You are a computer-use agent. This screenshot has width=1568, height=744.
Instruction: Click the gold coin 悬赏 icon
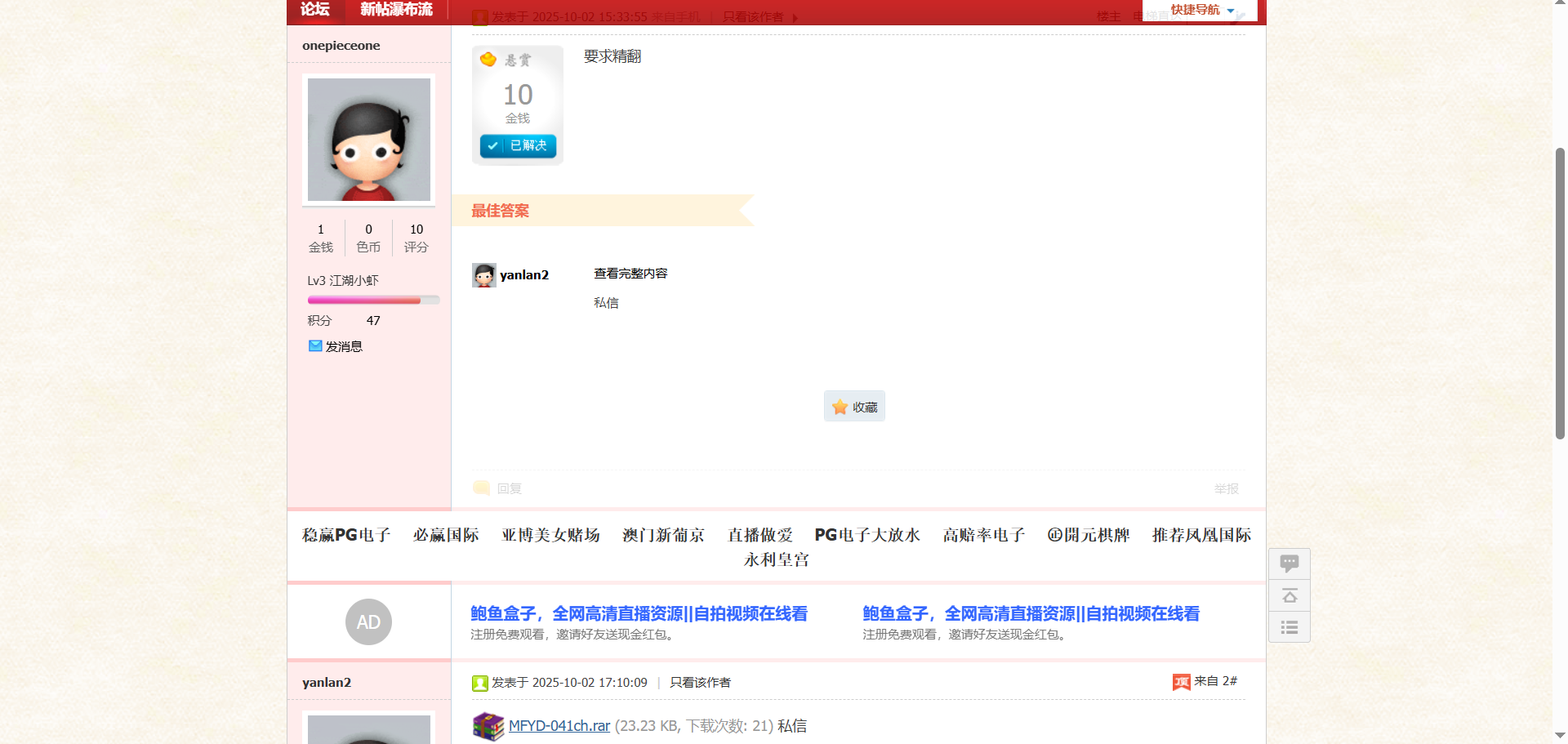click(488, 60)
